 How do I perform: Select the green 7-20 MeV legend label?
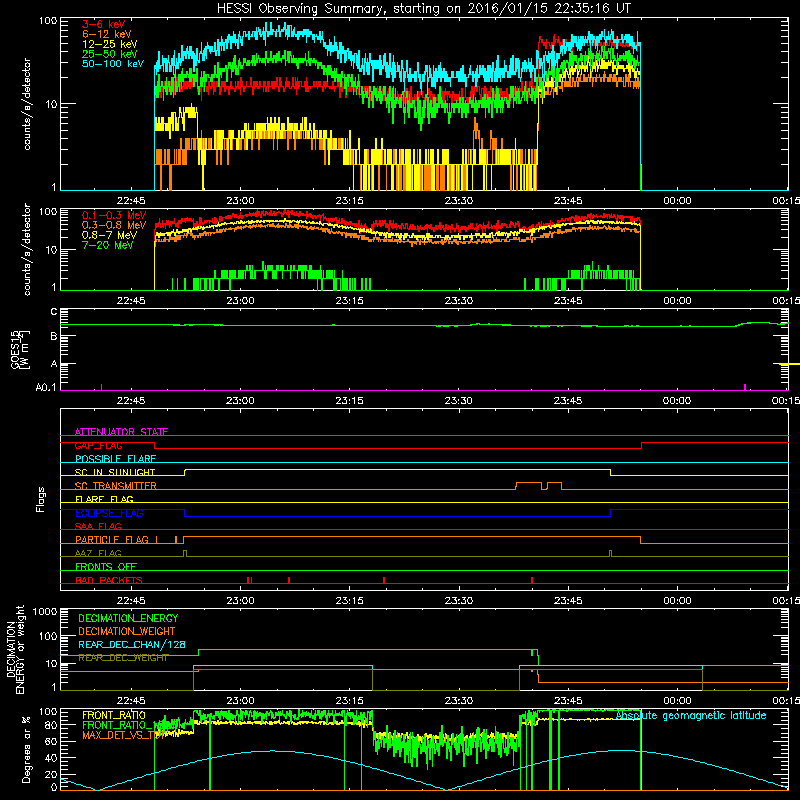tap(108, 245)
